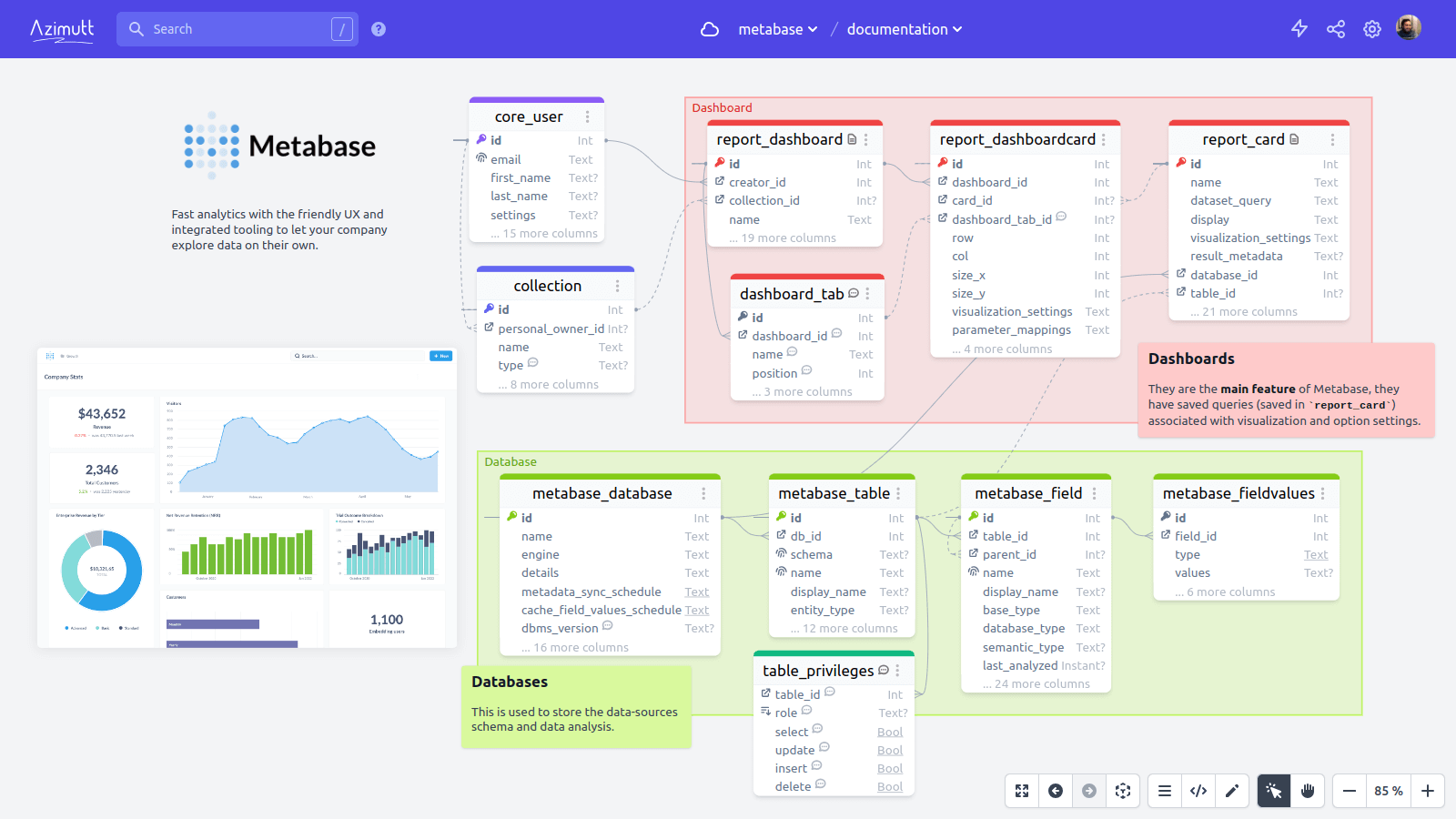Click the lightning quick-actions icon in header
1456x819 pixels.
tap(1299, 28)
